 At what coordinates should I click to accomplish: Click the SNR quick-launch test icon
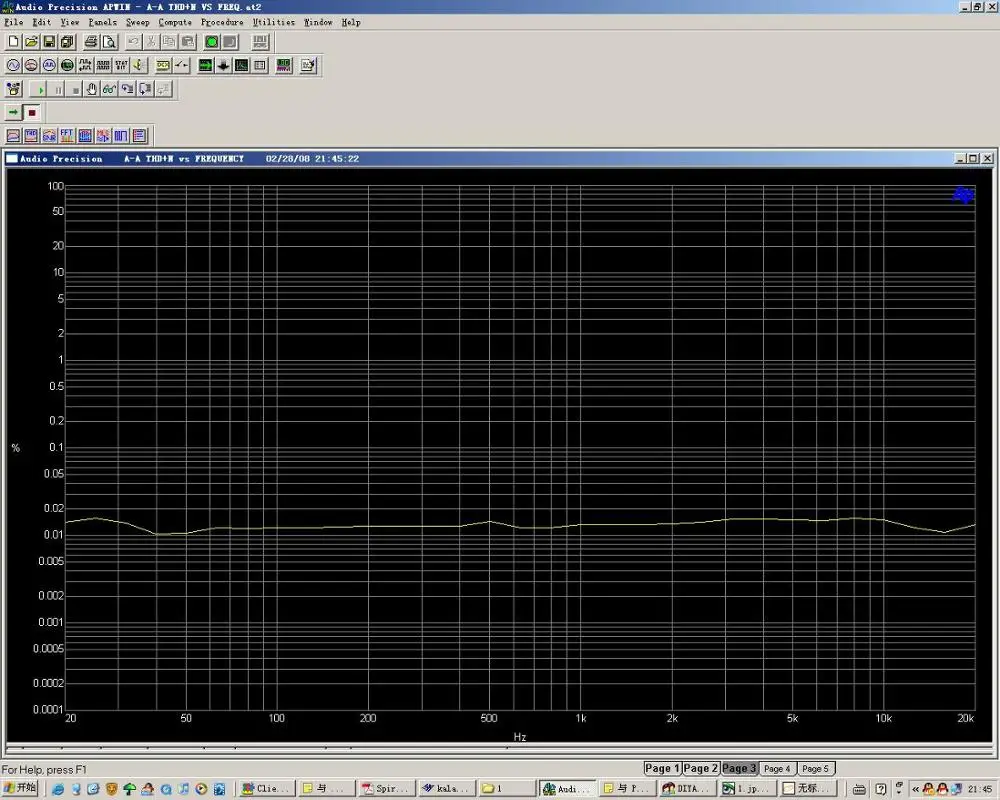tap(49, 135)
